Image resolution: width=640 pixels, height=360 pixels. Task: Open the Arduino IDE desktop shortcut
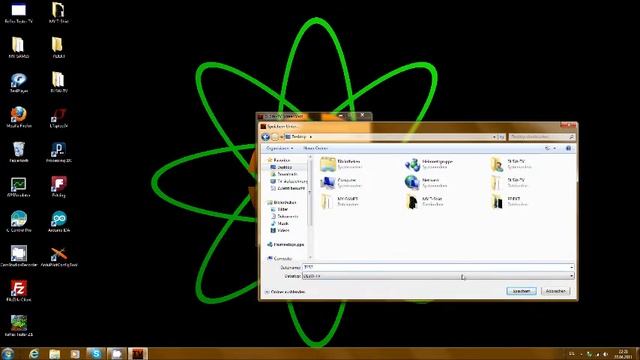(x=59, y=221)
